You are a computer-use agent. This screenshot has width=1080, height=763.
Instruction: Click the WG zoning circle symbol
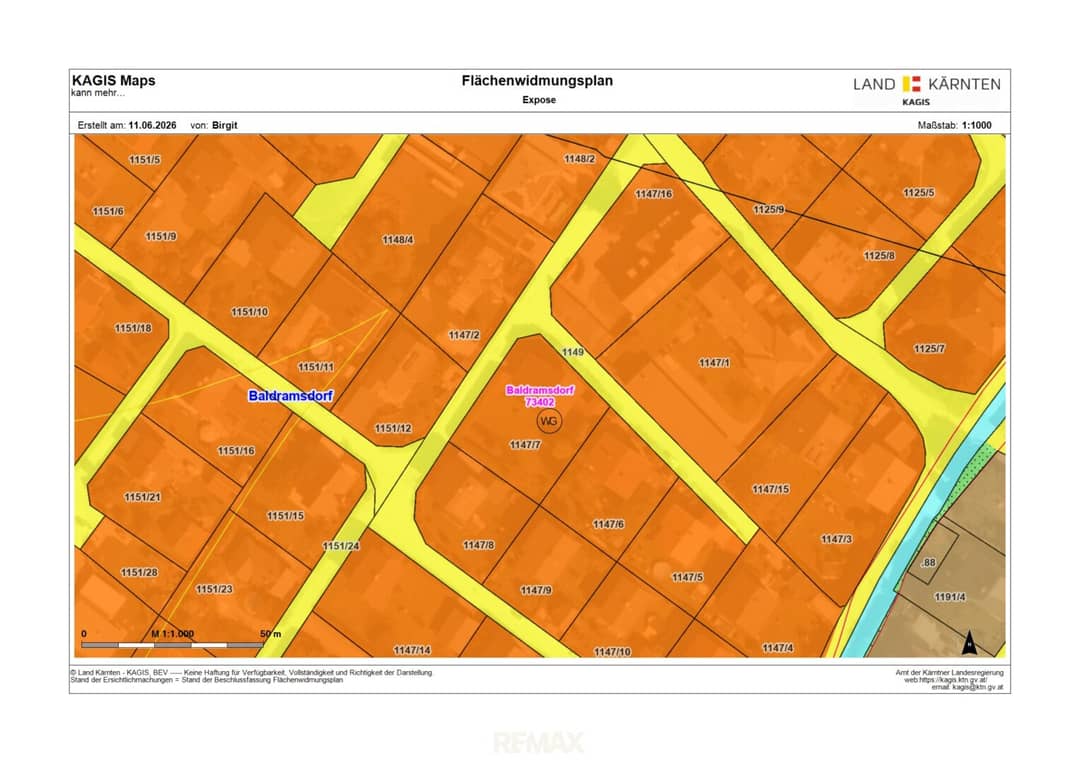click(549, 421)
